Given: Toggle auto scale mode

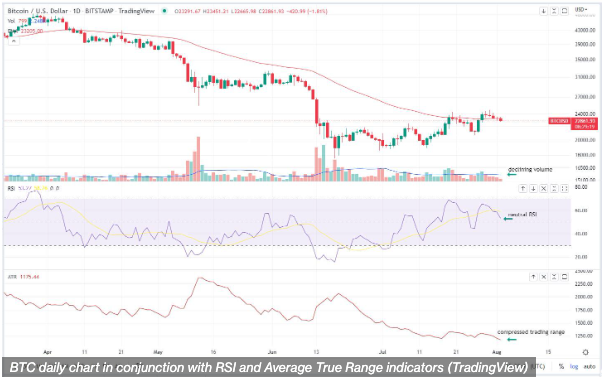Looking at the screenshot, I should click(589, 366).
